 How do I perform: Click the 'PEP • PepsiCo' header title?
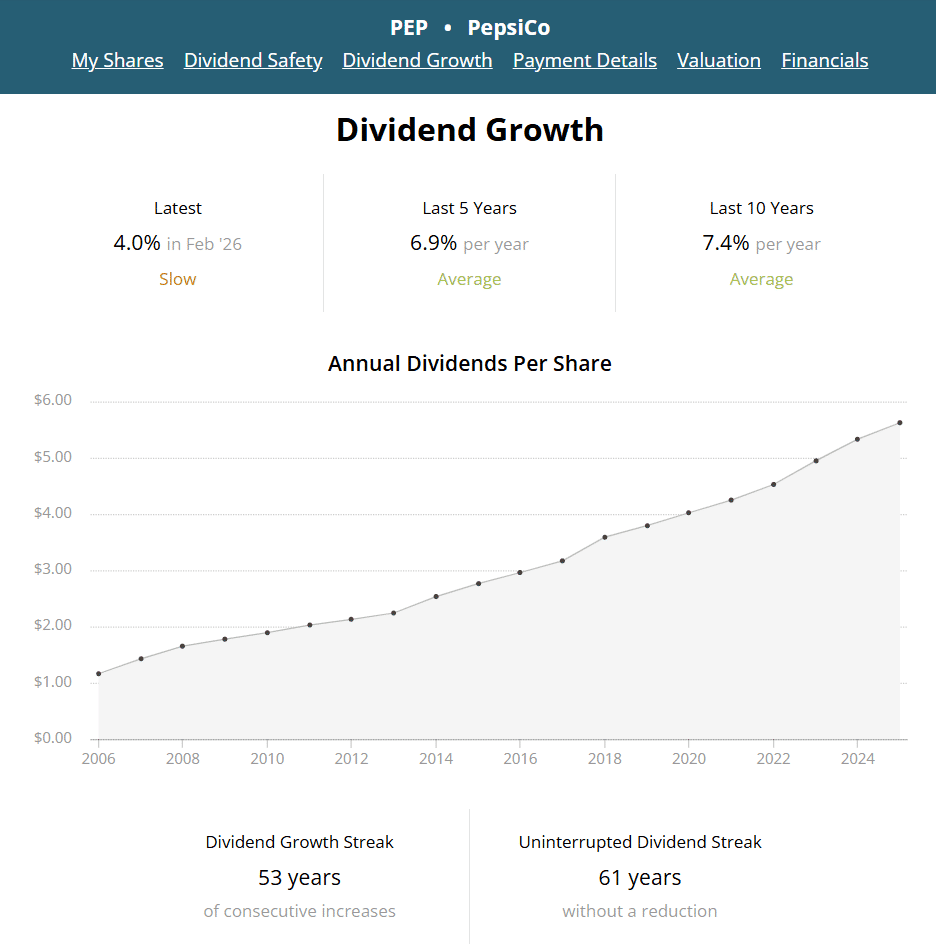(x=470, y=28)
